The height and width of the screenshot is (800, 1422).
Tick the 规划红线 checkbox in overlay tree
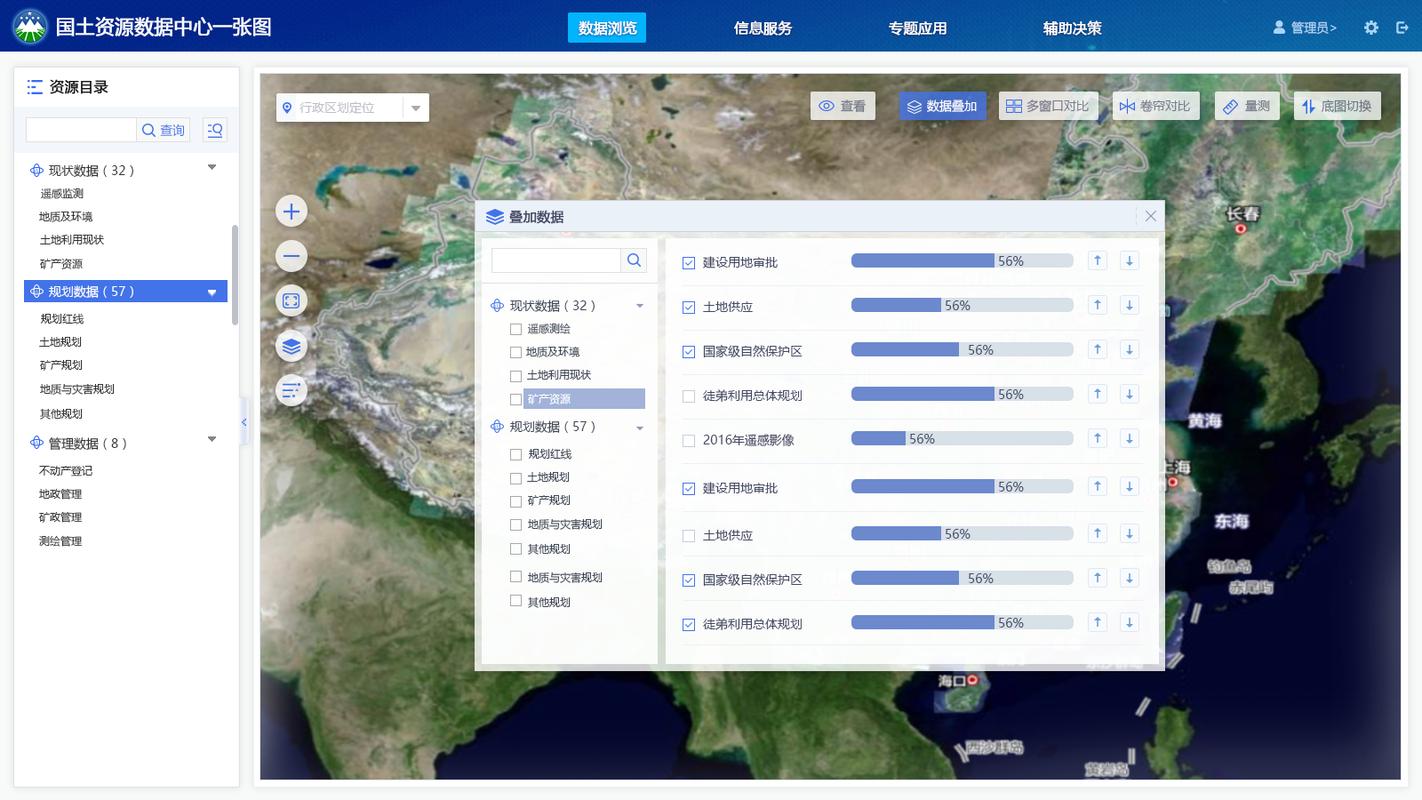click(516, 454)
